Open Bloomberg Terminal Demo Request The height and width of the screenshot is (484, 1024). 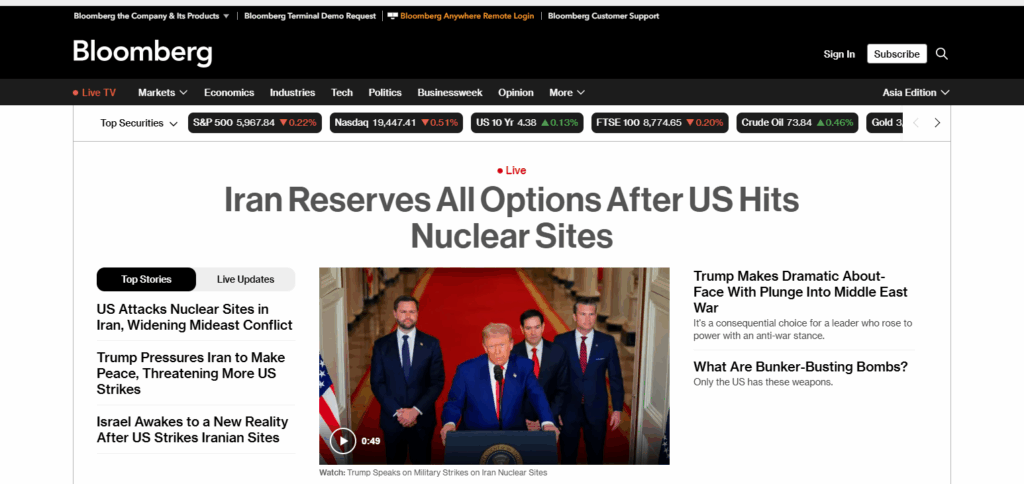[310, 16]
